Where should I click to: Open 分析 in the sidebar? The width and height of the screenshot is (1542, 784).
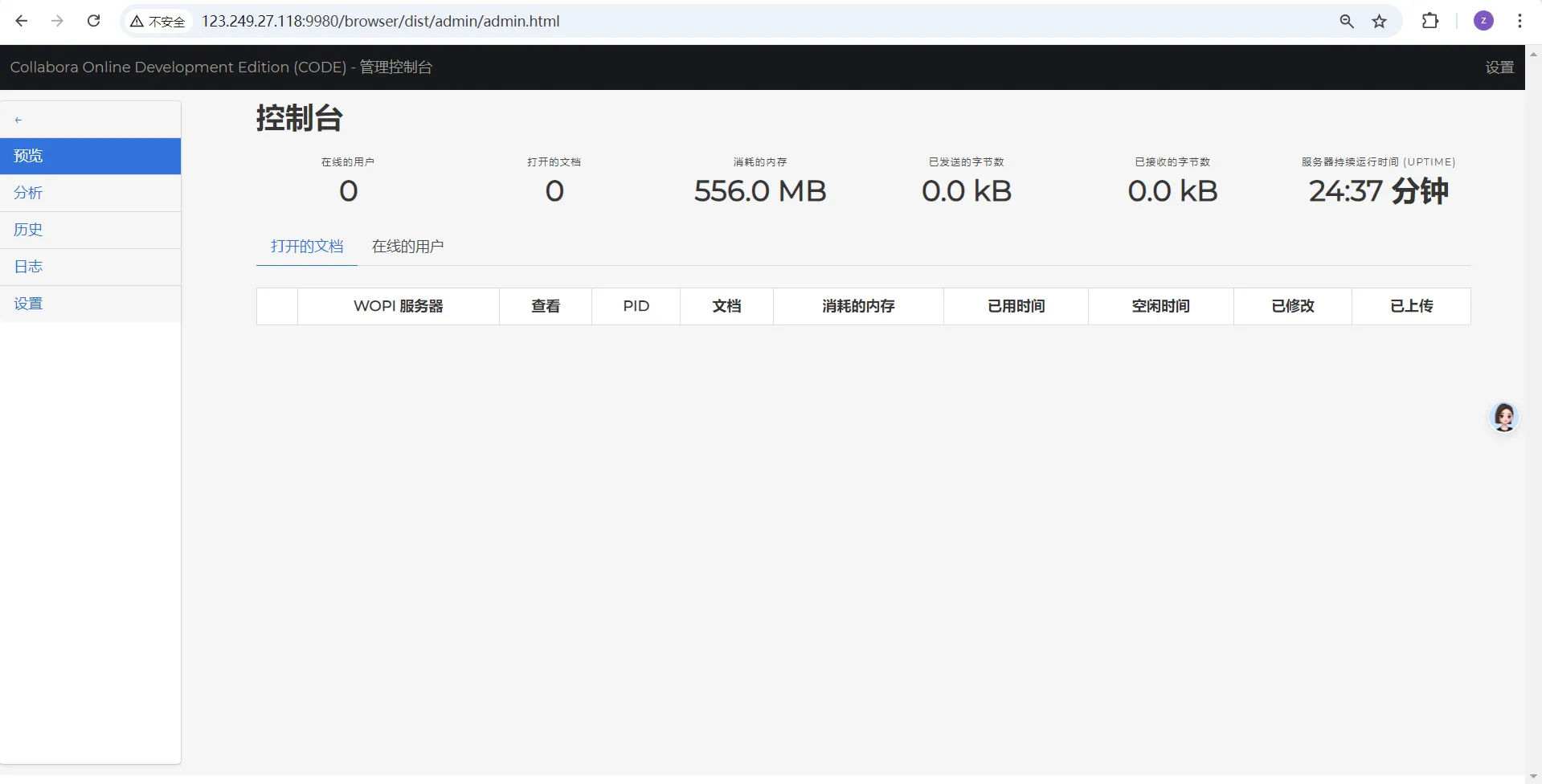tap(28, 193)
